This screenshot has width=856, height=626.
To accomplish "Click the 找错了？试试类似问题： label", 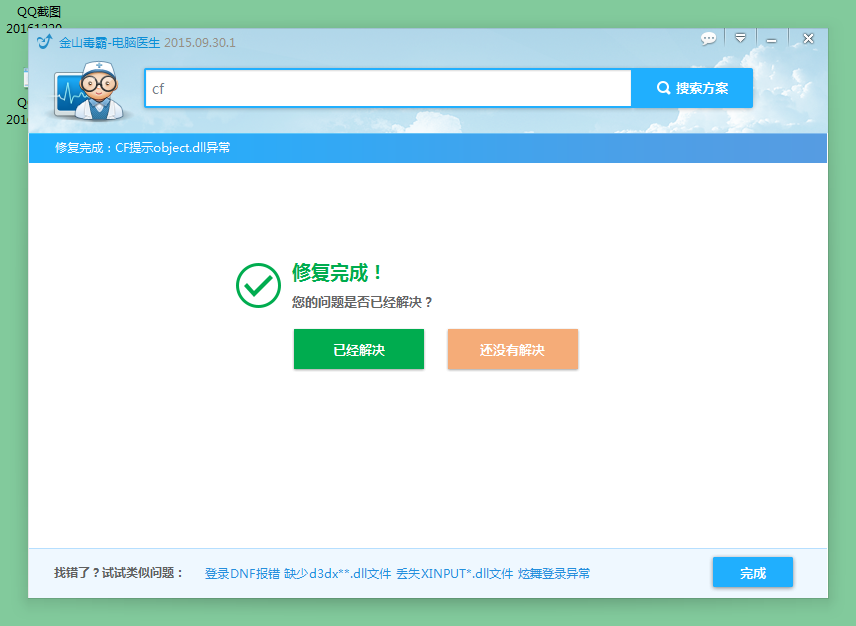I will click(x=119, y=573).
